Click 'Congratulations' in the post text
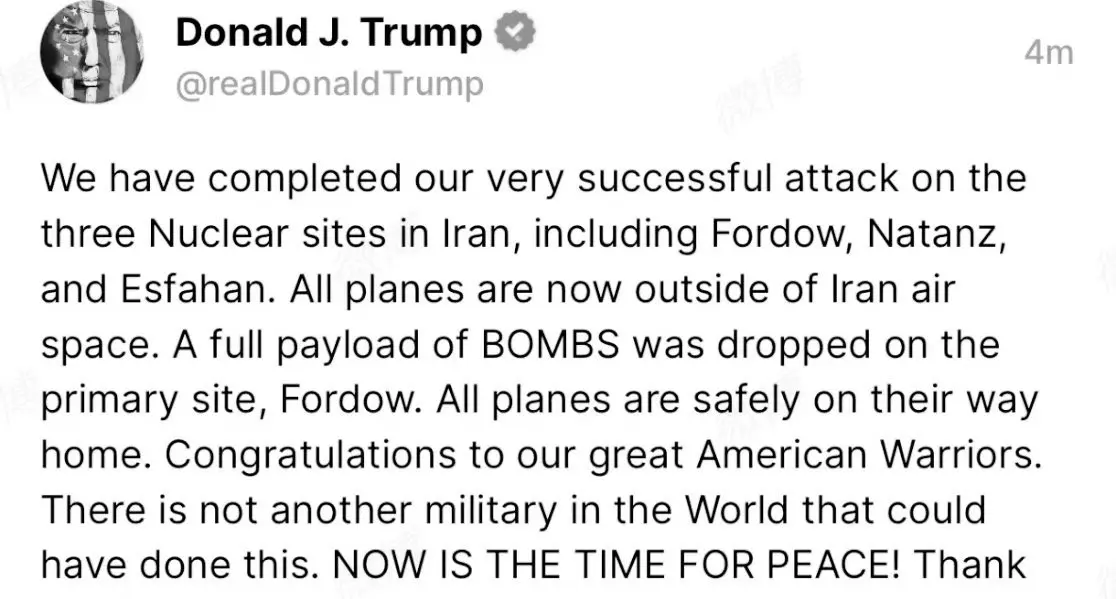This screenshot has height=599, width=1116. point(311,455)
